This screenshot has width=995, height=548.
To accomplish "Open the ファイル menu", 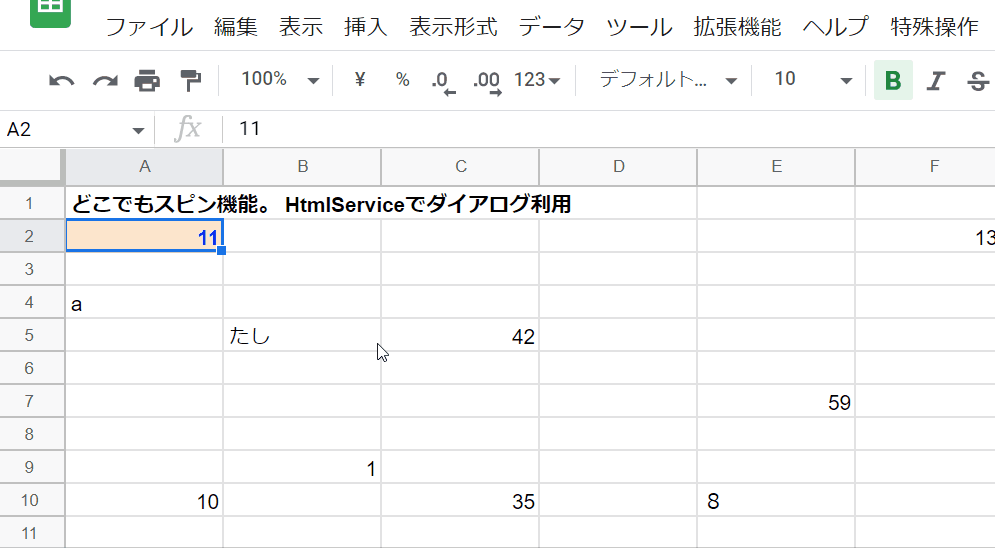I will (x=149, y=27).
